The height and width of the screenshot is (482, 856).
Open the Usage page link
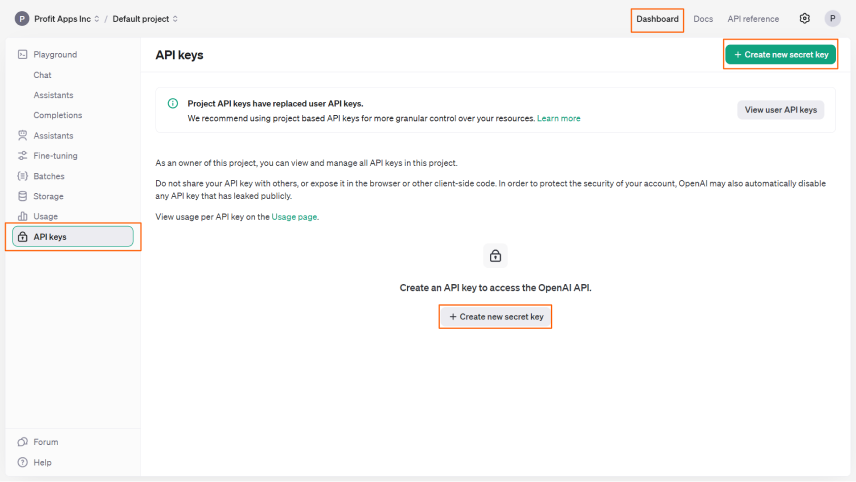tap(294, 217)
